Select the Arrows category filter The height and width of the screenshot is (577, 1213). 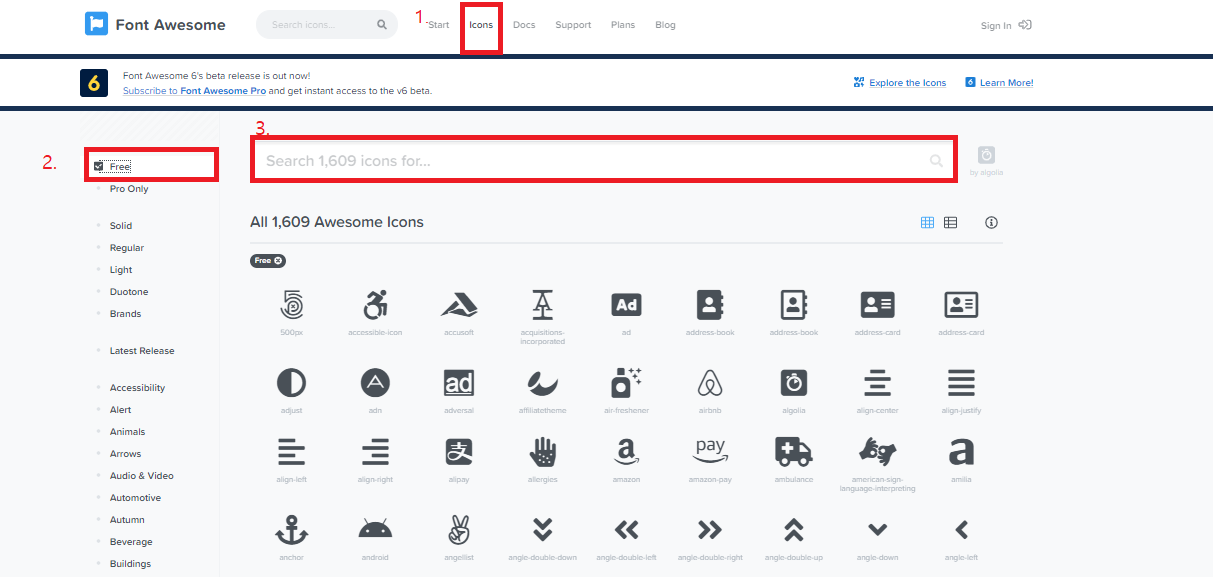click(x=125, y=454)
